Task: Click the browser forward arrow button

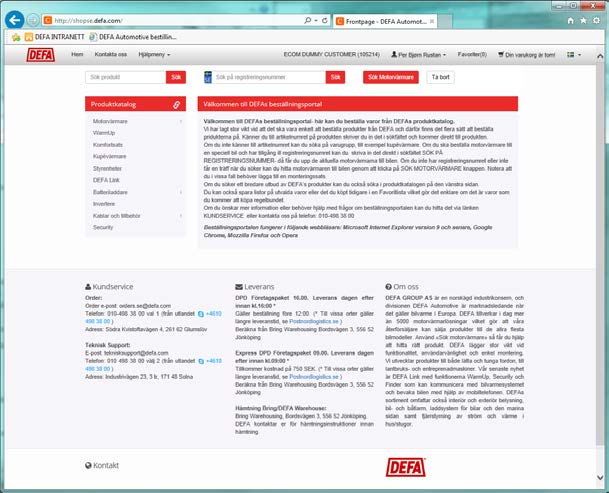Action: (33, 20)
